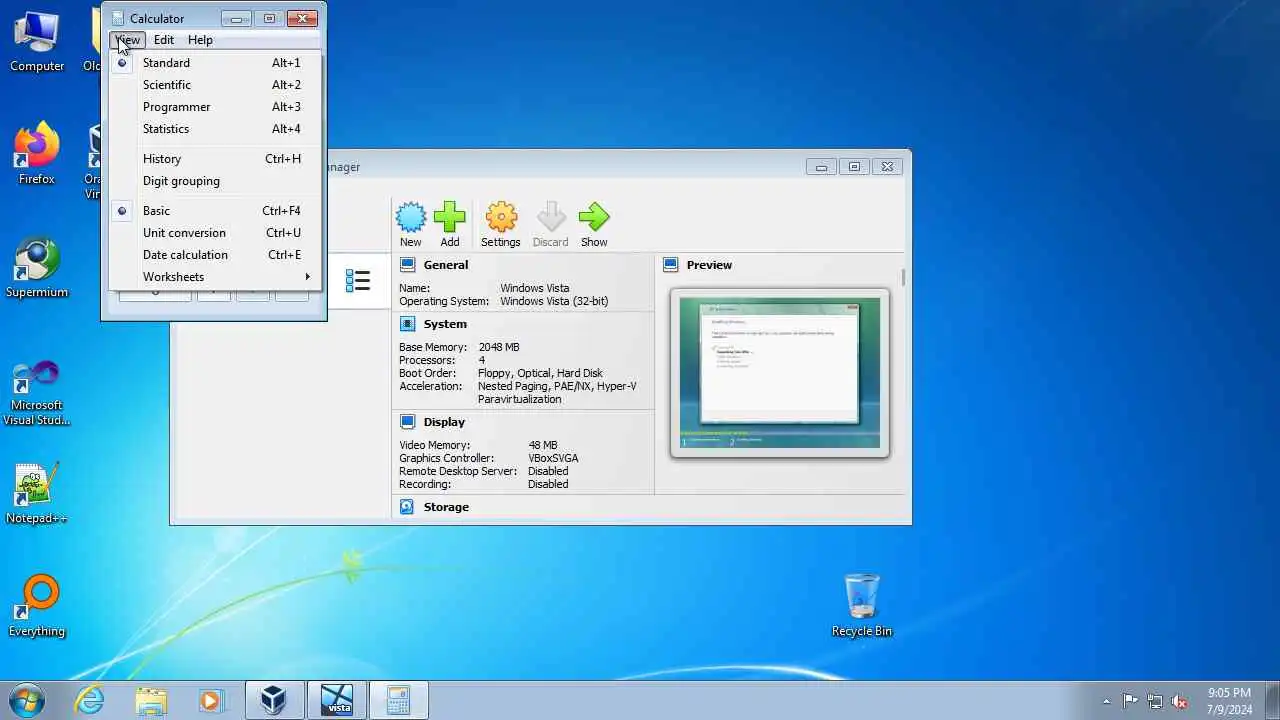Click the Windows Vista preview thumbnail

(780, 373)
